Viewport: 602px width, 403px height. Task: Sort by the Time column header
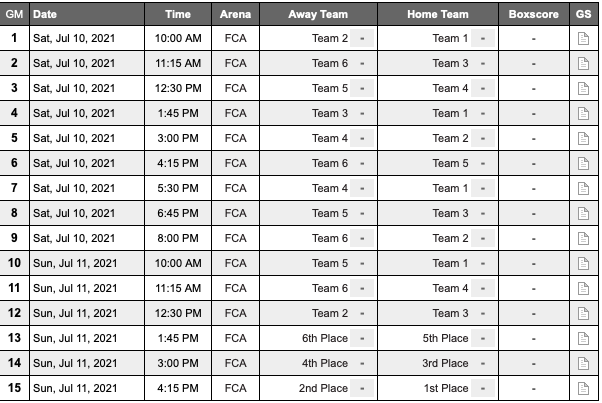coord(178,14)
